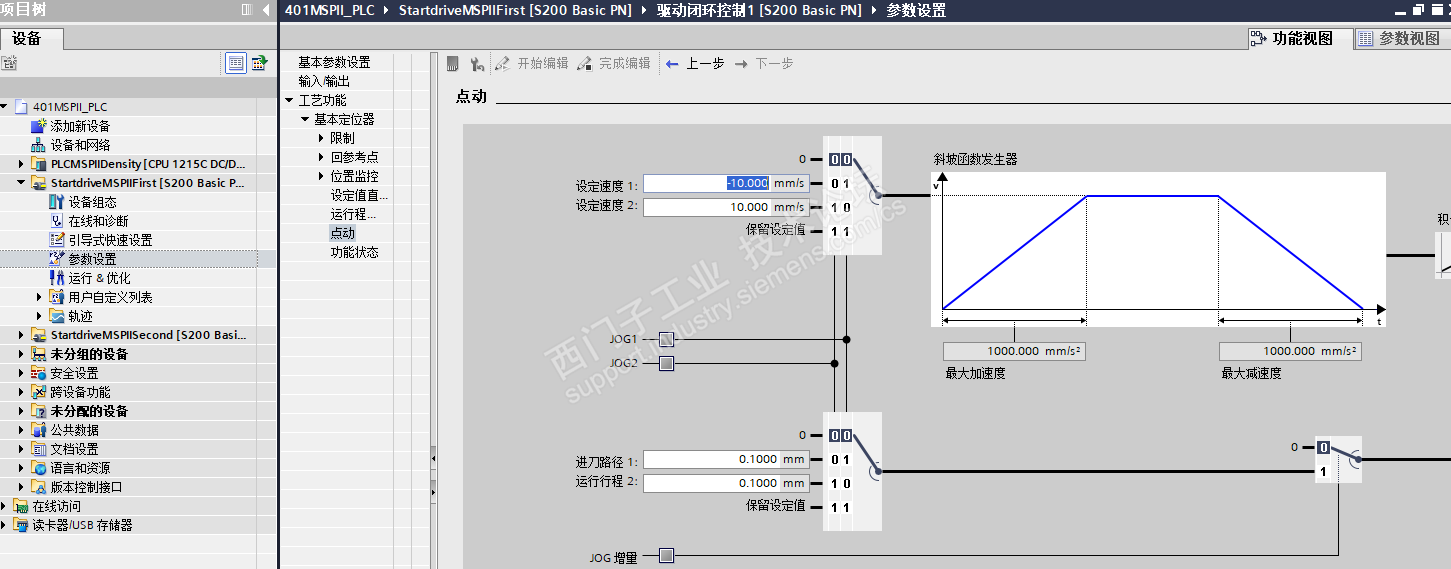Click the export overview icon in project tree
Screen dimensions: 1451x569
pos(259,63)
